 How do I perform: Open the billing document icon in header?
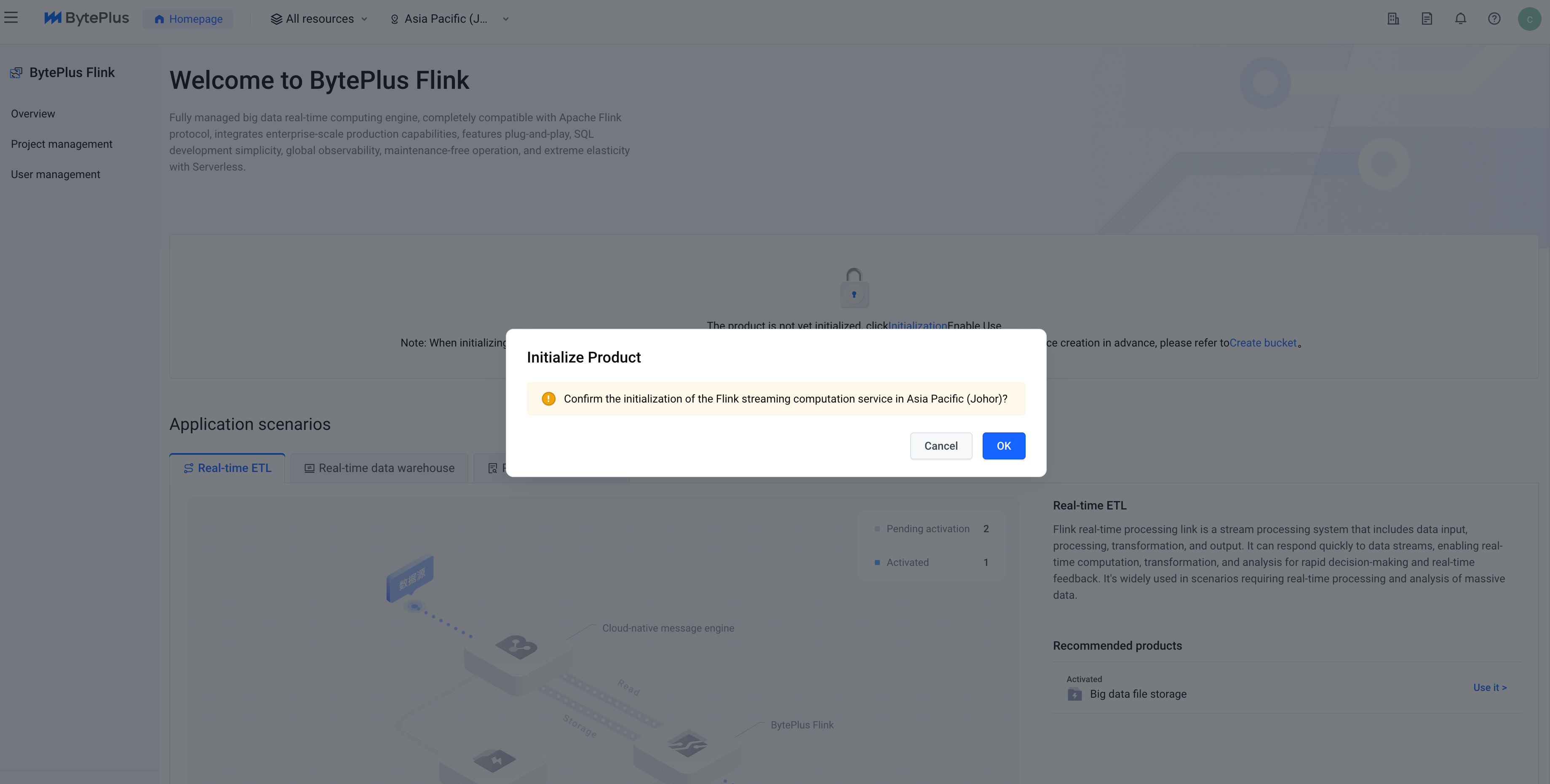[1427, 19]
